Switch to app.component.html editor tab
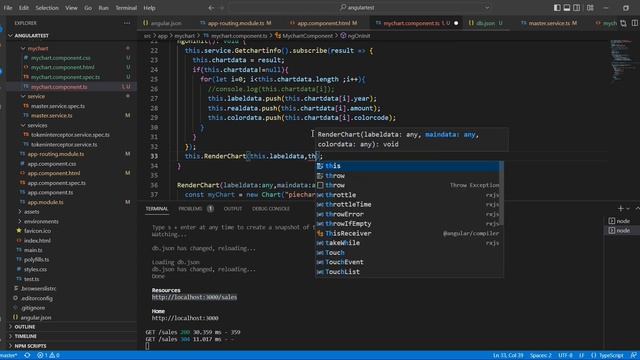This screenshot has width=640, height=360. point(325,23)
